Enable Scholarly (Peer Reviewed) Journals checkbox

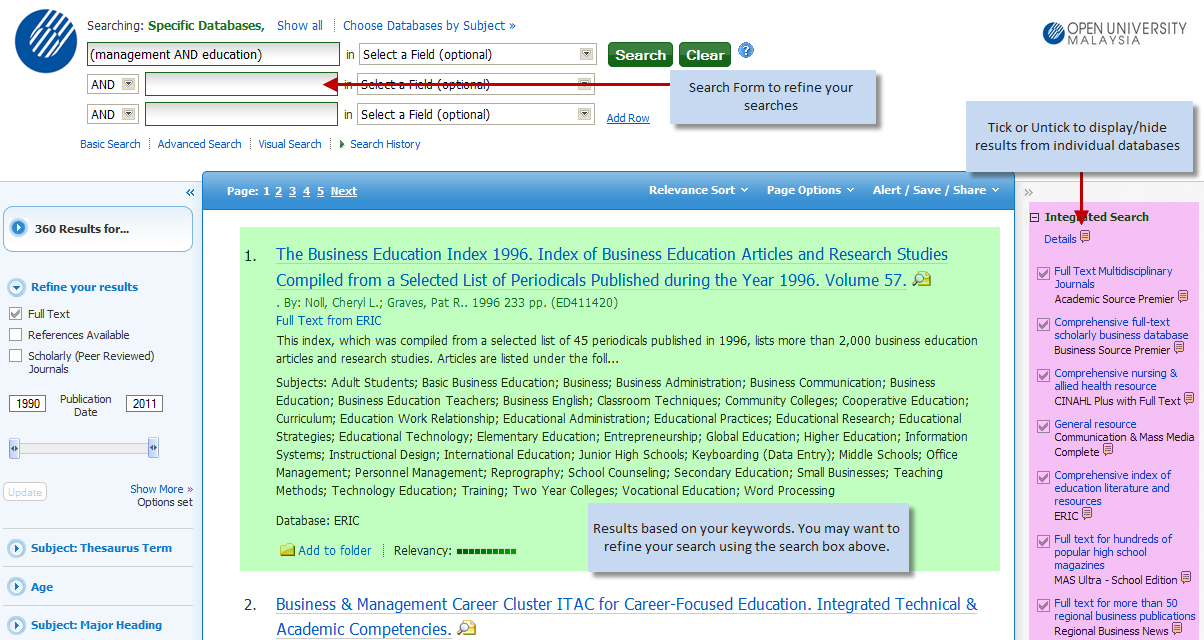tap(15, 356)
